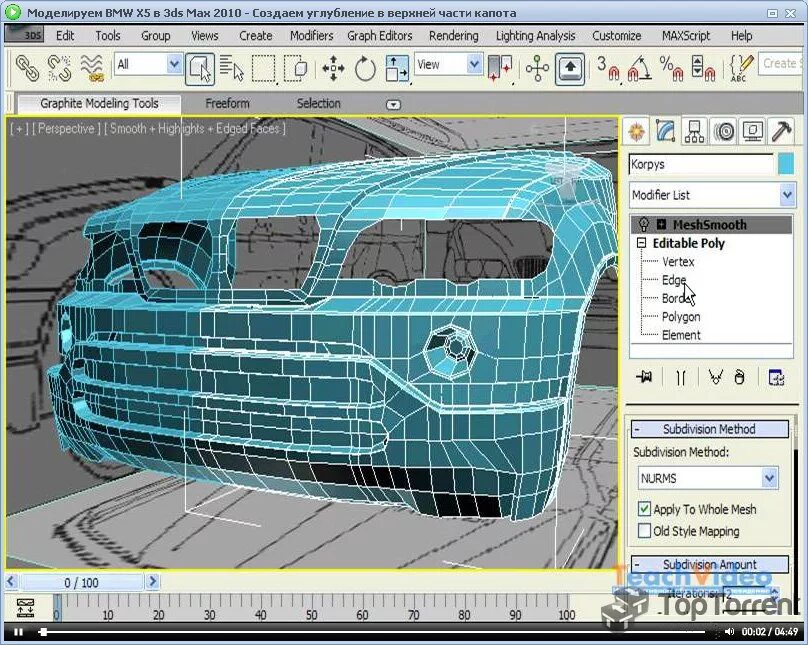
Task: Click the 3ds Max application logo button
Action: 24,34
